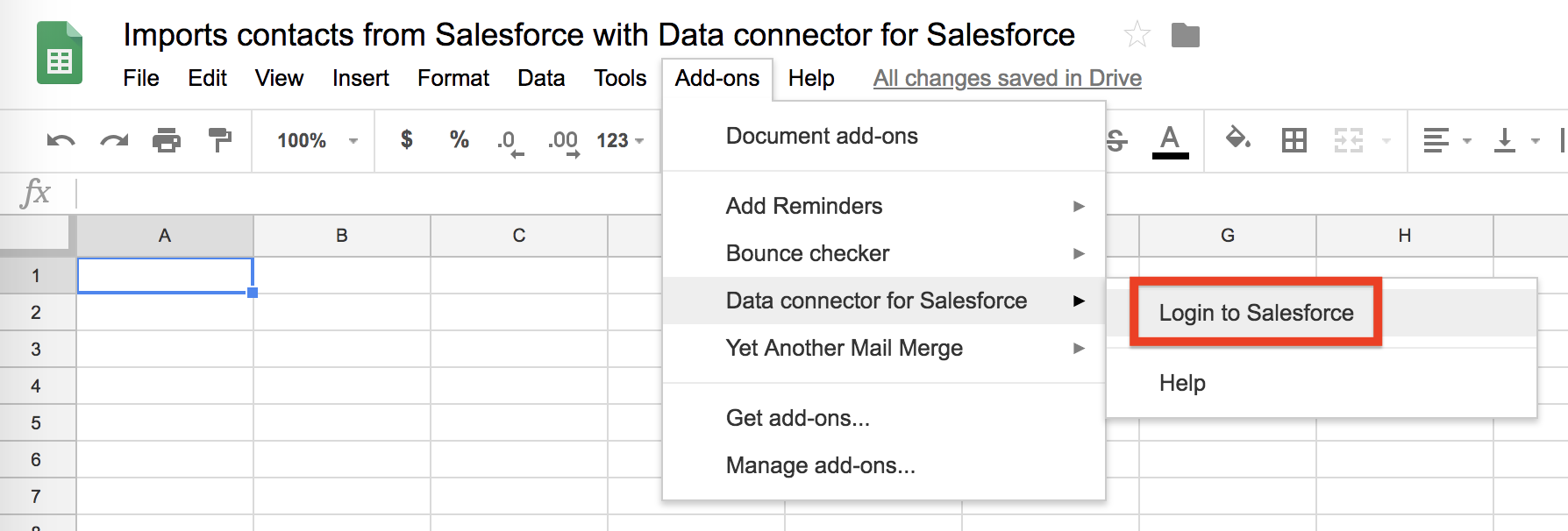Click Login to Salesforce
This screenshot has height=531, width=1568.
pos(1256,313)
